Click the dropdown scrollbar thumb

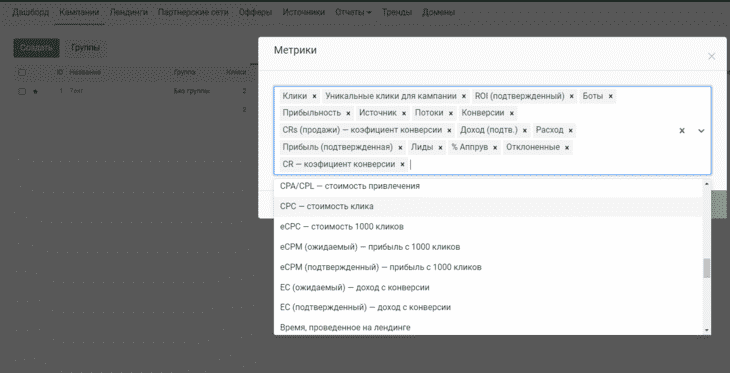pyautogui.click(x=707, y=268)
